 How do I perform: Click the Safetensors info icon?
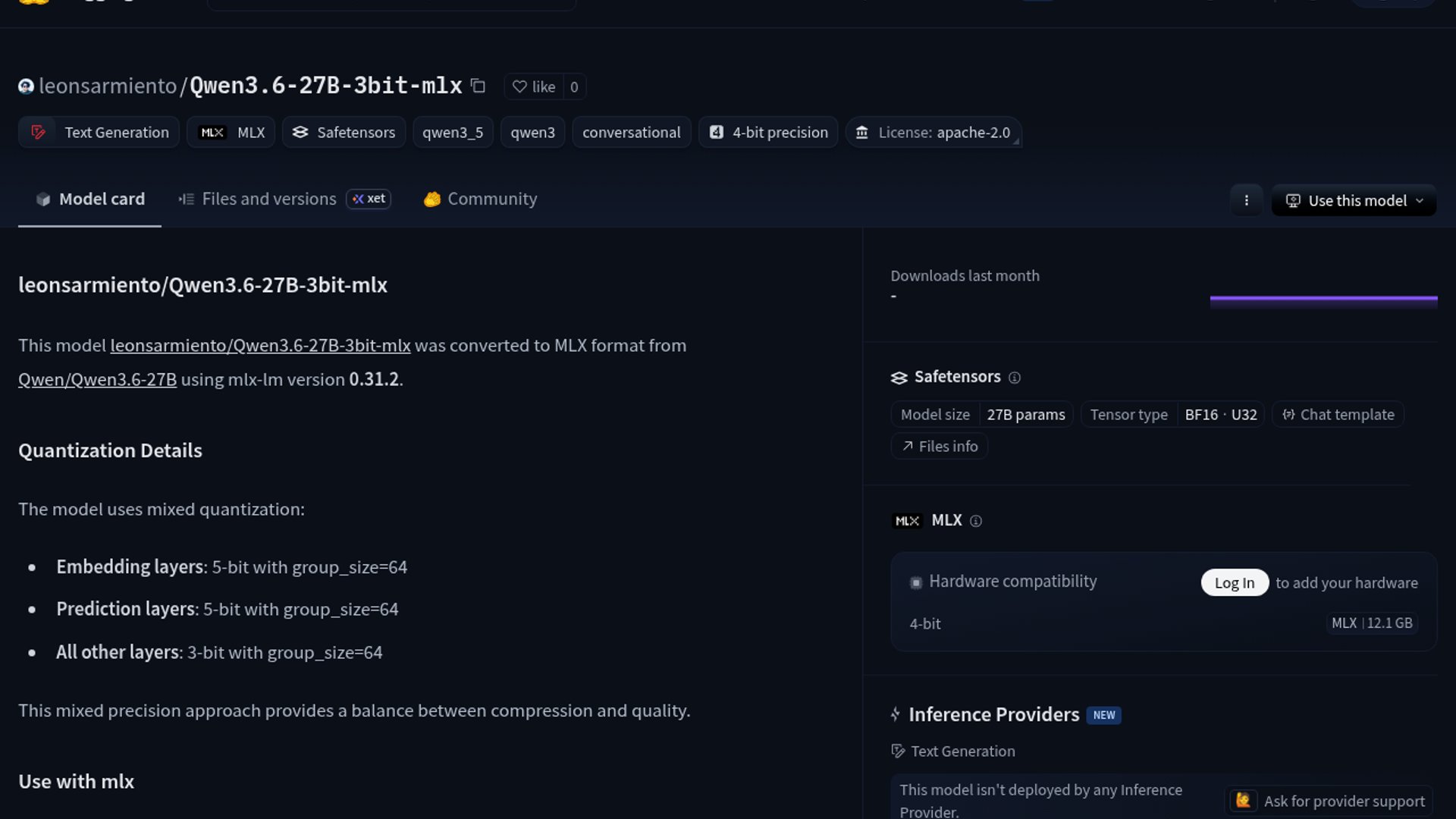[x=1015, y=378]
